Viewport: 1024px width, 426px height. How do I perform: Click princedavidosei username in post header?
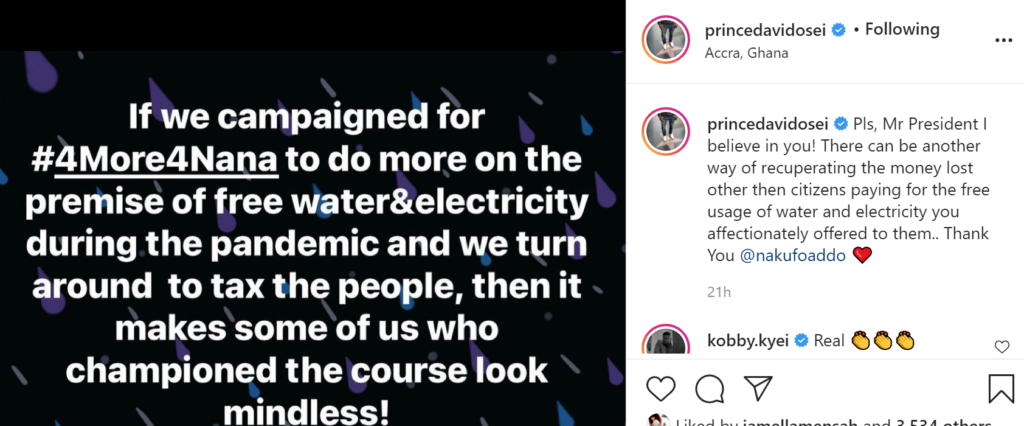tap(767, 30)
